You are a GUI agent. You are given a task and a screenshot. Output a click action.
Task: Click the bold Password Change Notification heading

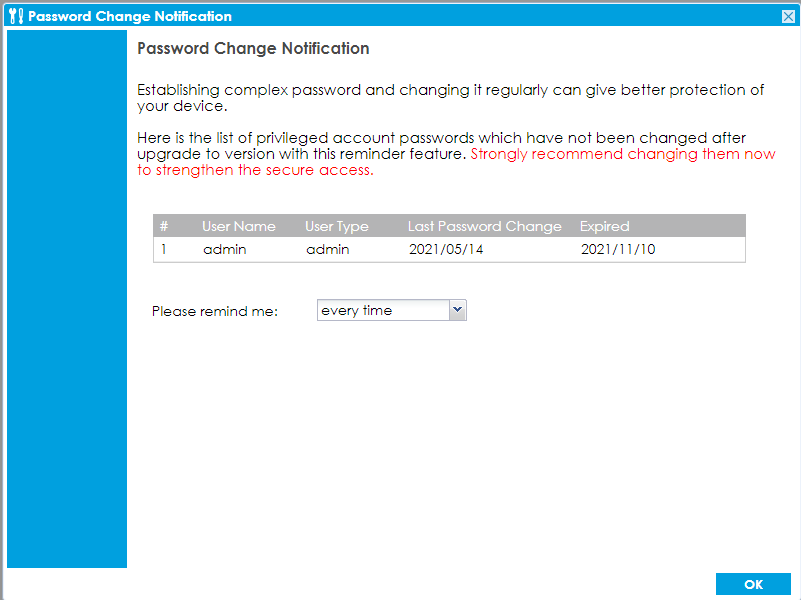click(253, 48)
